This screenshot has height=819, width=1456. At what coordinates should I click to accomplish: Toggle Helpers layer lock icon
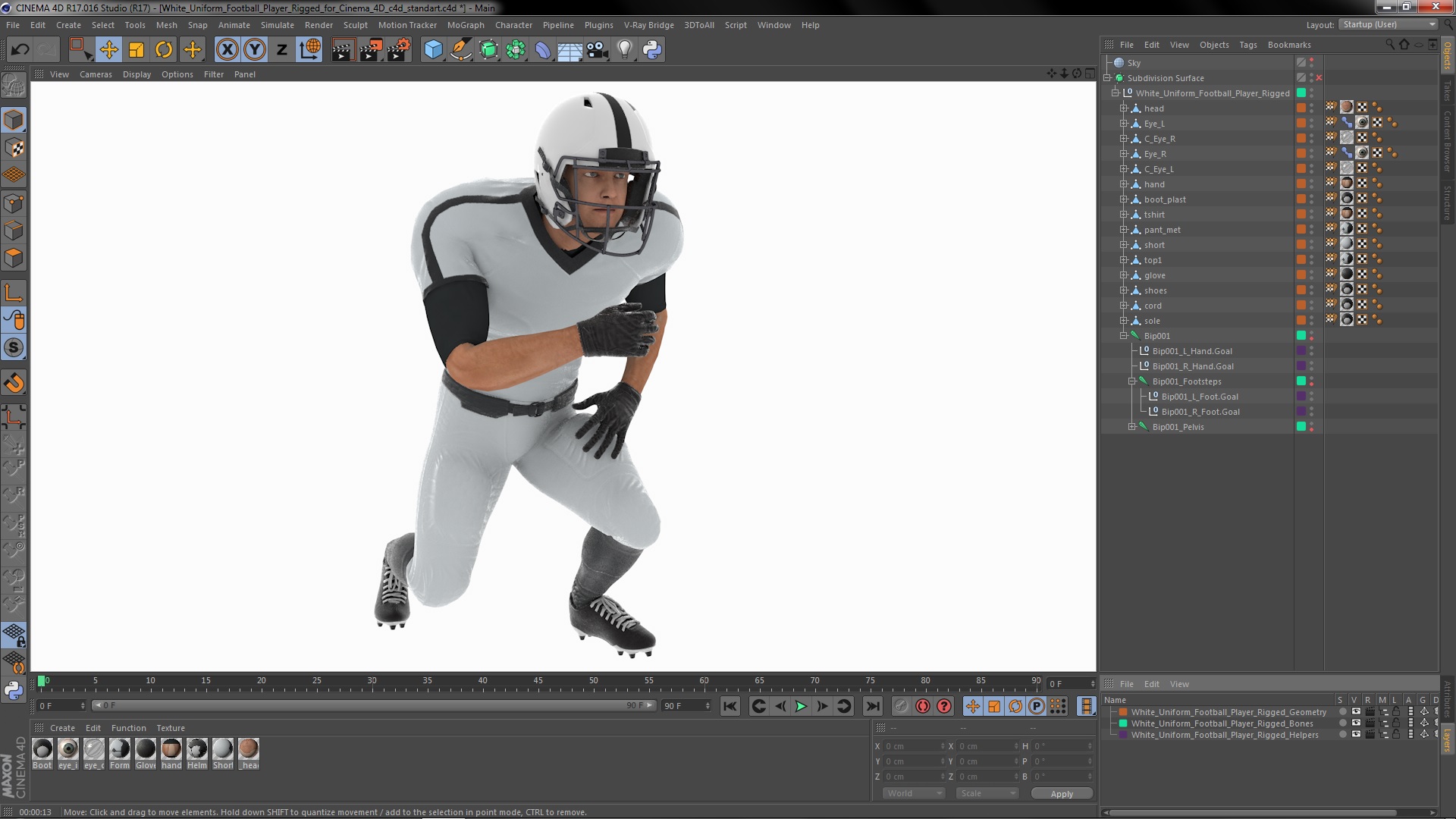point(1396,735)
